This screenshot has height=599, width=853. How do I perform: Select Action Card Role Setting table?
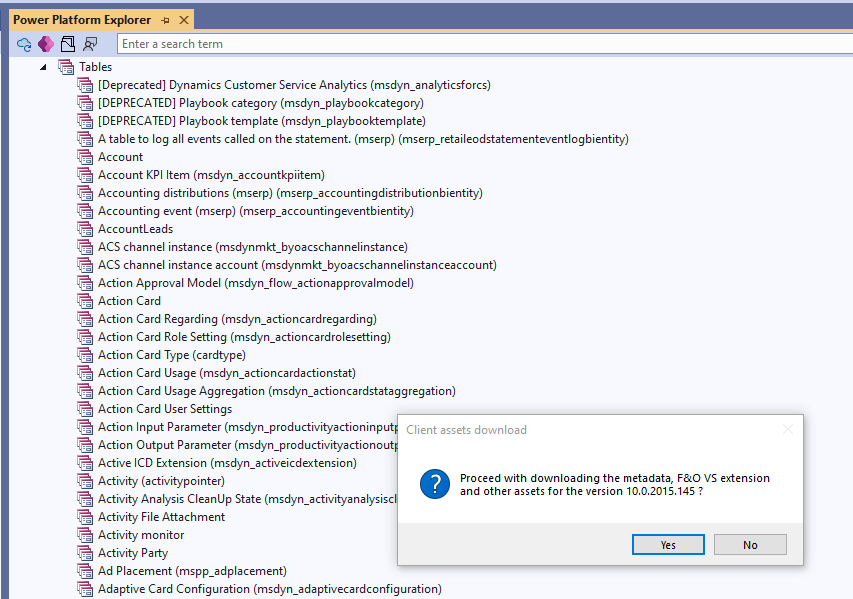pyautogui.click(x=244, y=337)
